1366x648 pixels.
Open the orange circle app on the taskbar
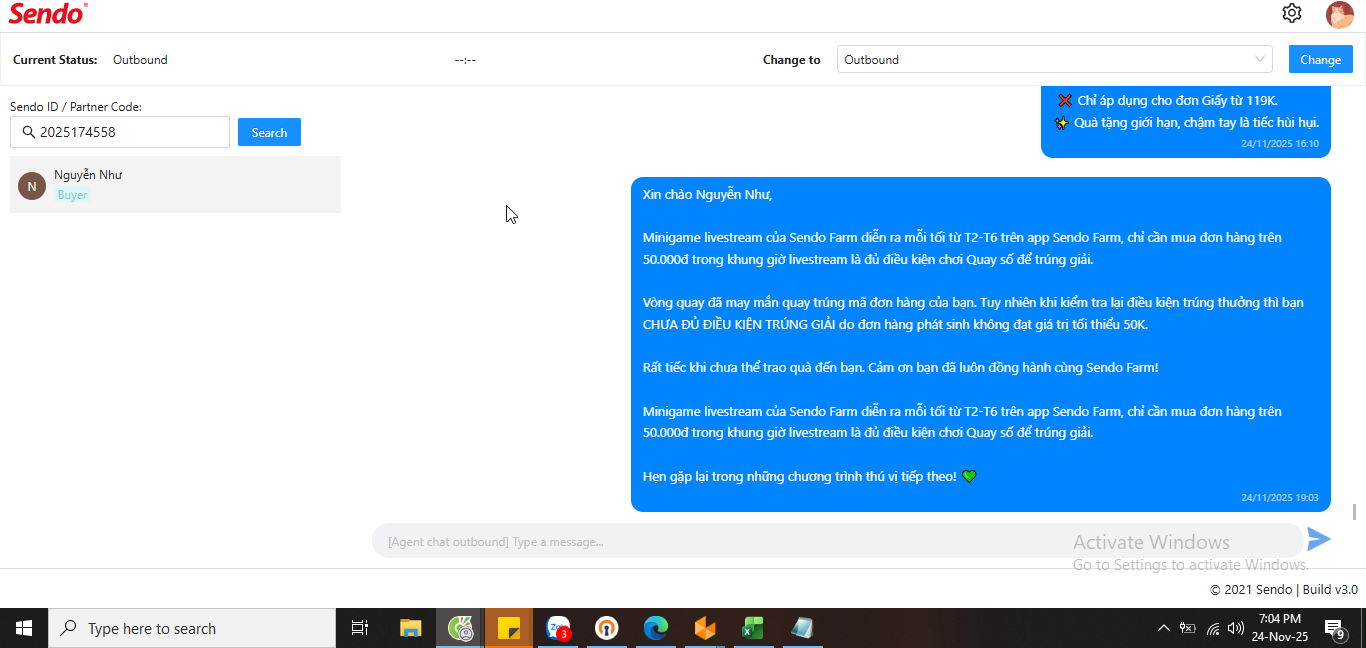click(x=606, y=628)
